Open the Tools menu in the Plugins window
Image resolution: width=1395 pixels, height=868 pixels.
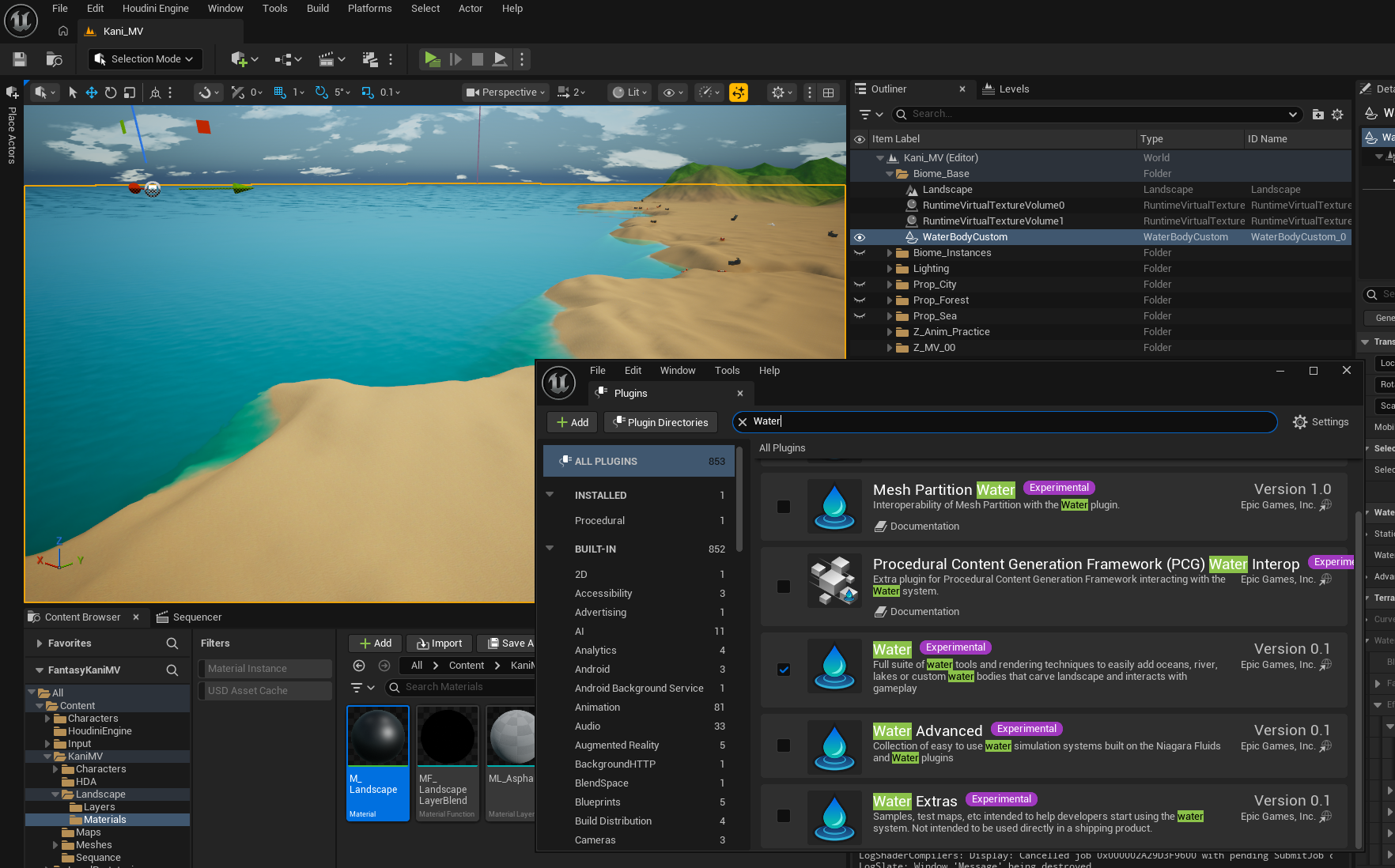(x=728, y=371)
